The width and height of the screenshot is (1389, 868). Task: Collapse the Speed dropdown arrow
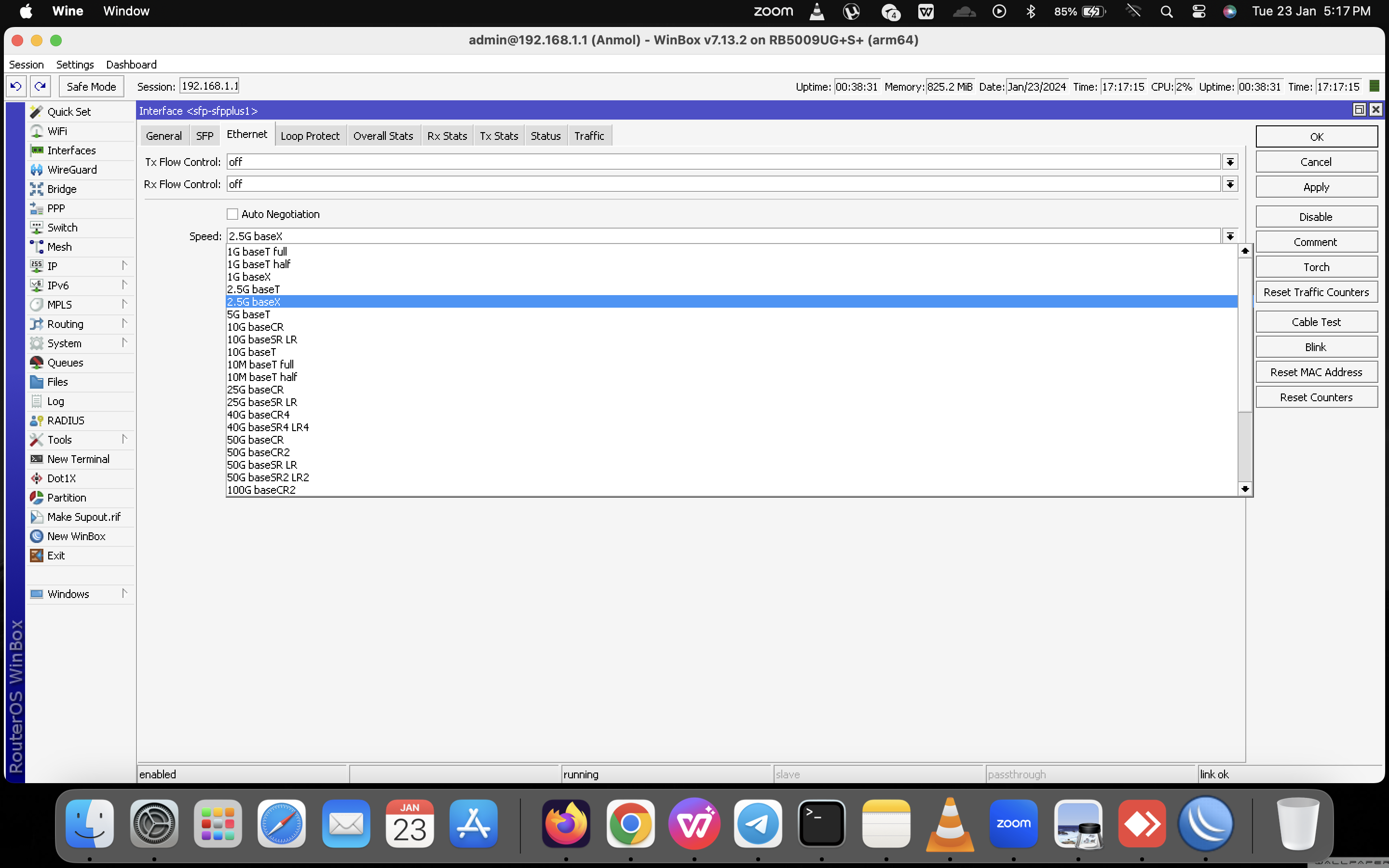[1230, 236]
